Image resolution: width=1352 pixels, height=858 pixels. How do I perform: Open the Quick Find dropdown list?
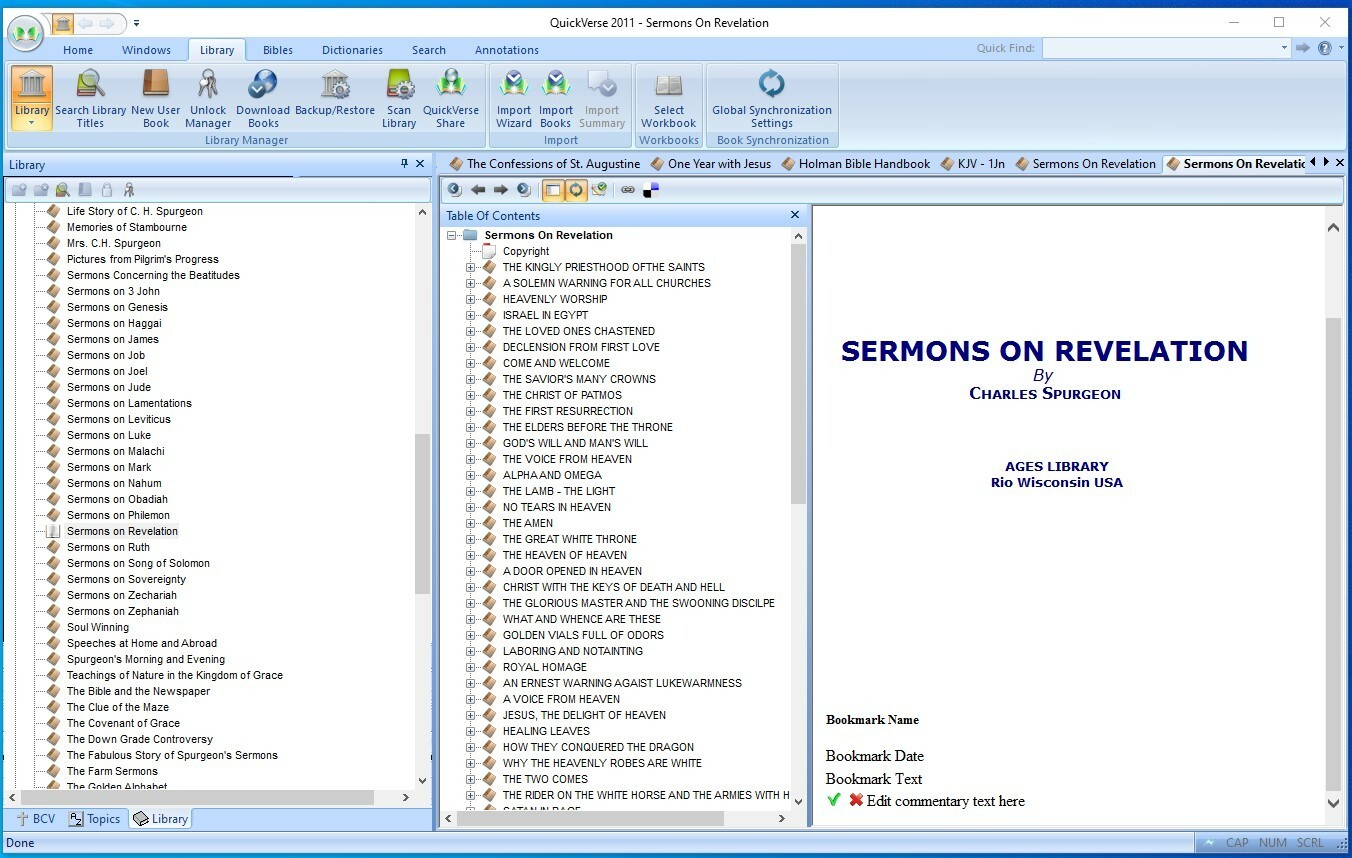point(1284,48)
